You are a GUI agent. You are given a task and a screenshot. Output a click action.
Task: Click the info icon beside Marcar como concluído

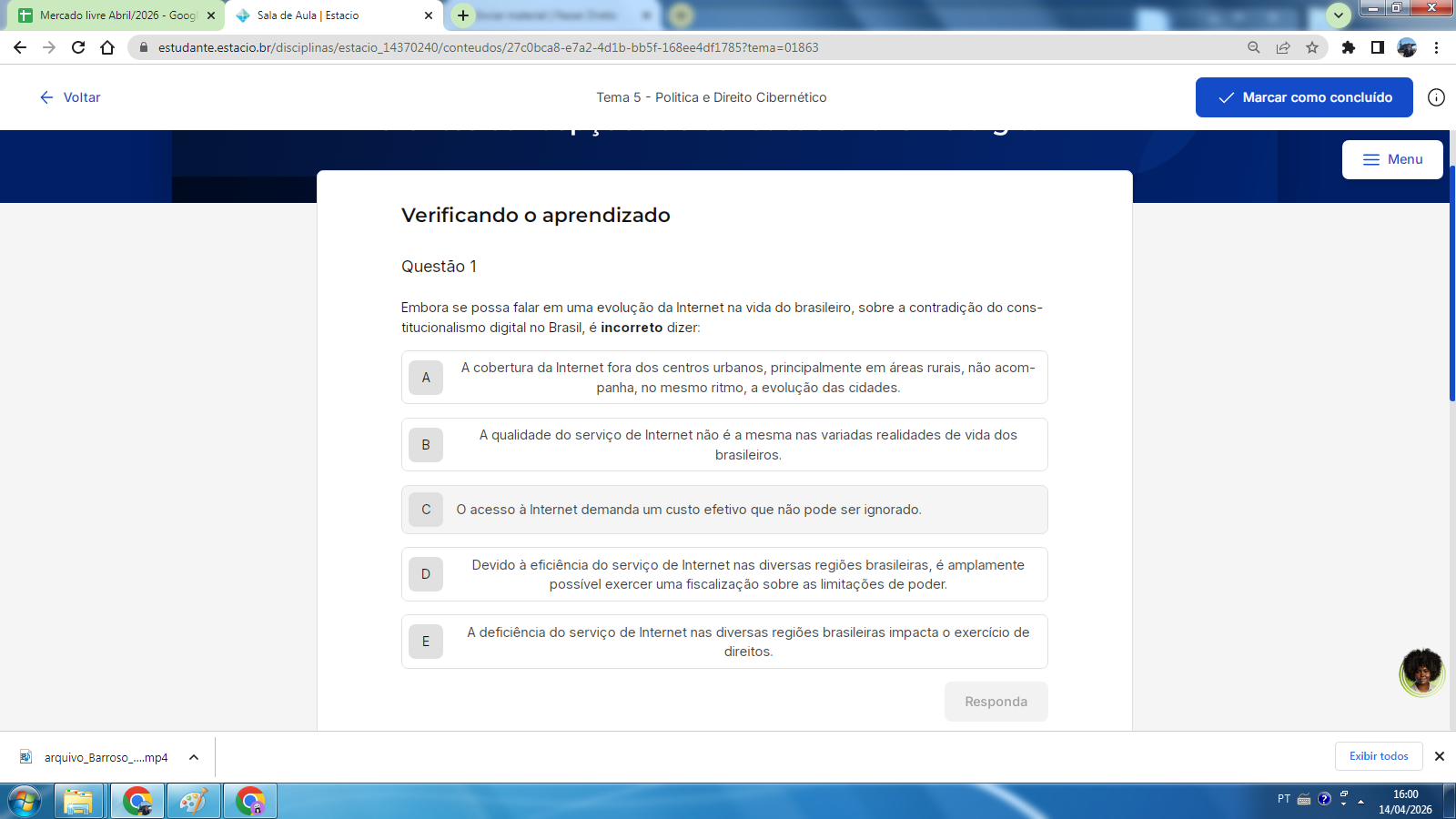pos(1436,97)
